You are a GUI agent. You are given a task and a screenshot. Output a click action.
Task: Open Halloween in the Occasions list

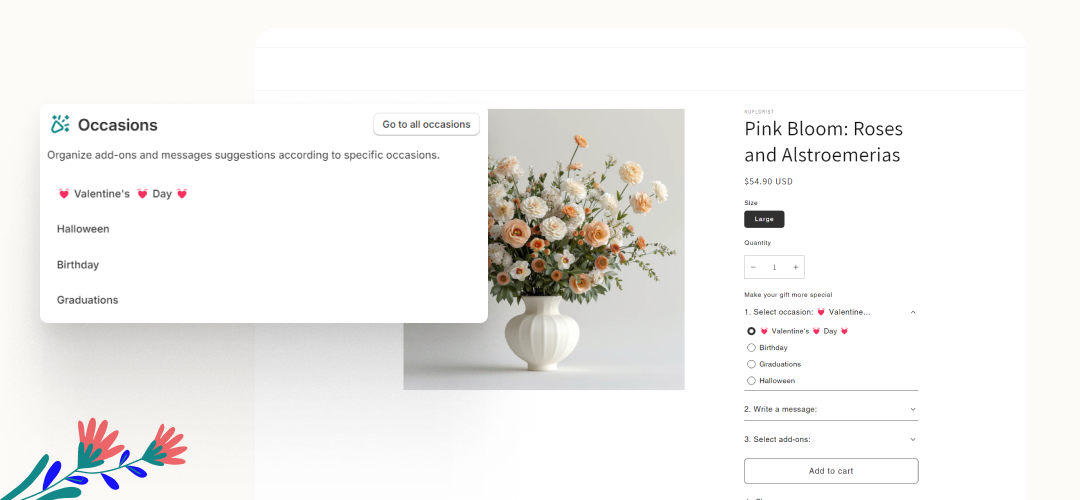tap(83, 229)
